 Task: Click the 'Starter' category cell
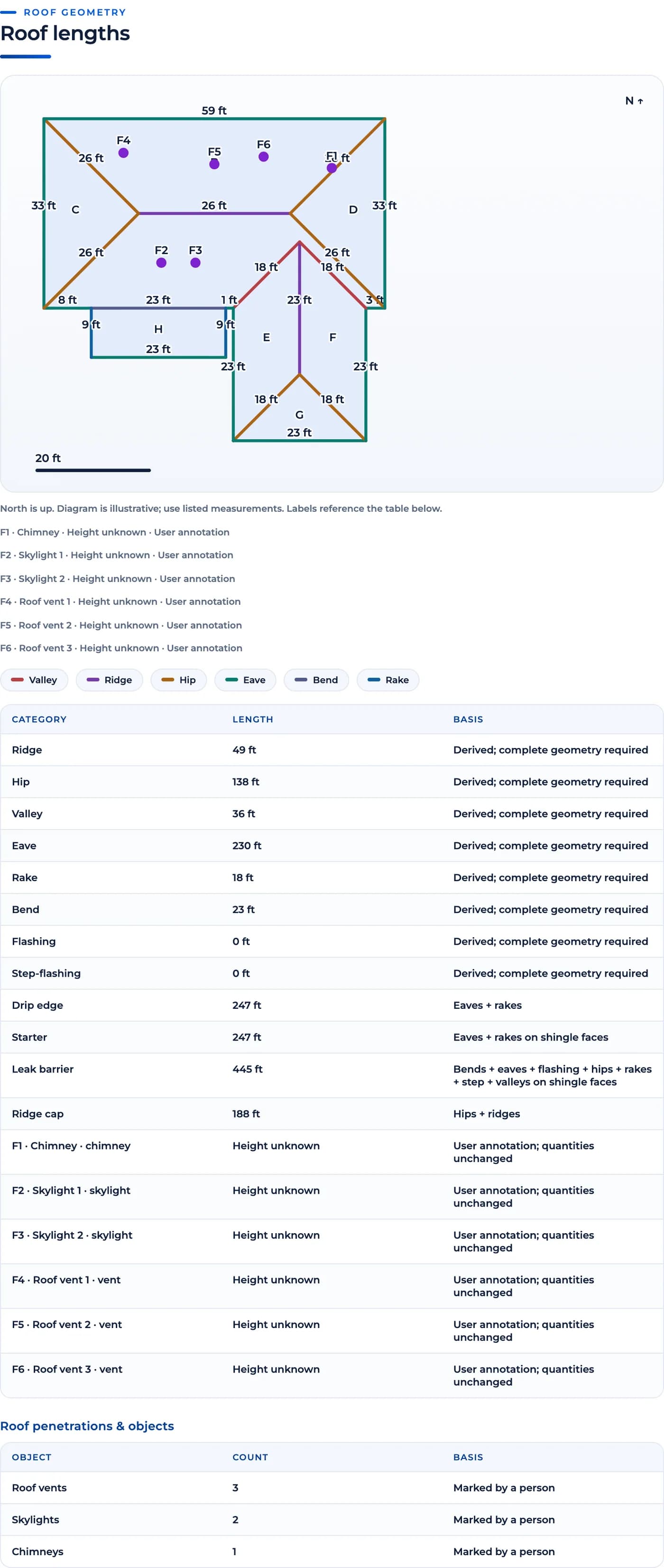29,1037
